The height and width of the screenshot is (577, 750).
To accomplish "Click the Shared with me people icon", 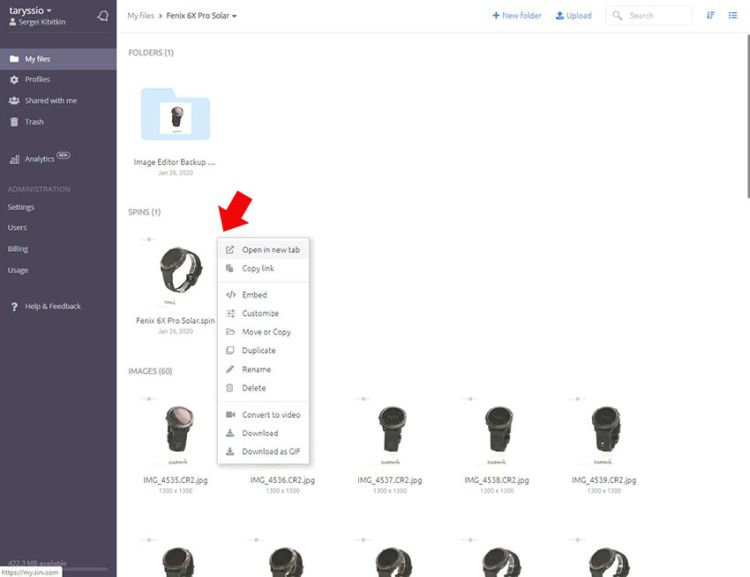I will click(x=14, y=100).
